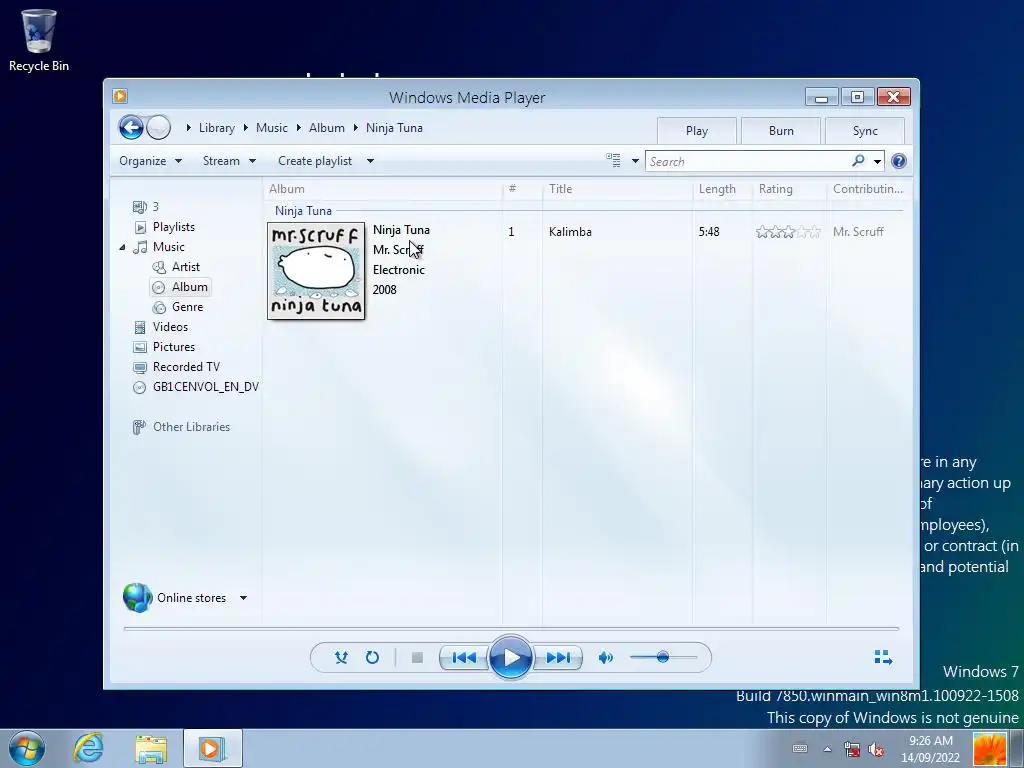Adjust the volume slider
This screenshot has width=1024, height=768.
[663, 657]
